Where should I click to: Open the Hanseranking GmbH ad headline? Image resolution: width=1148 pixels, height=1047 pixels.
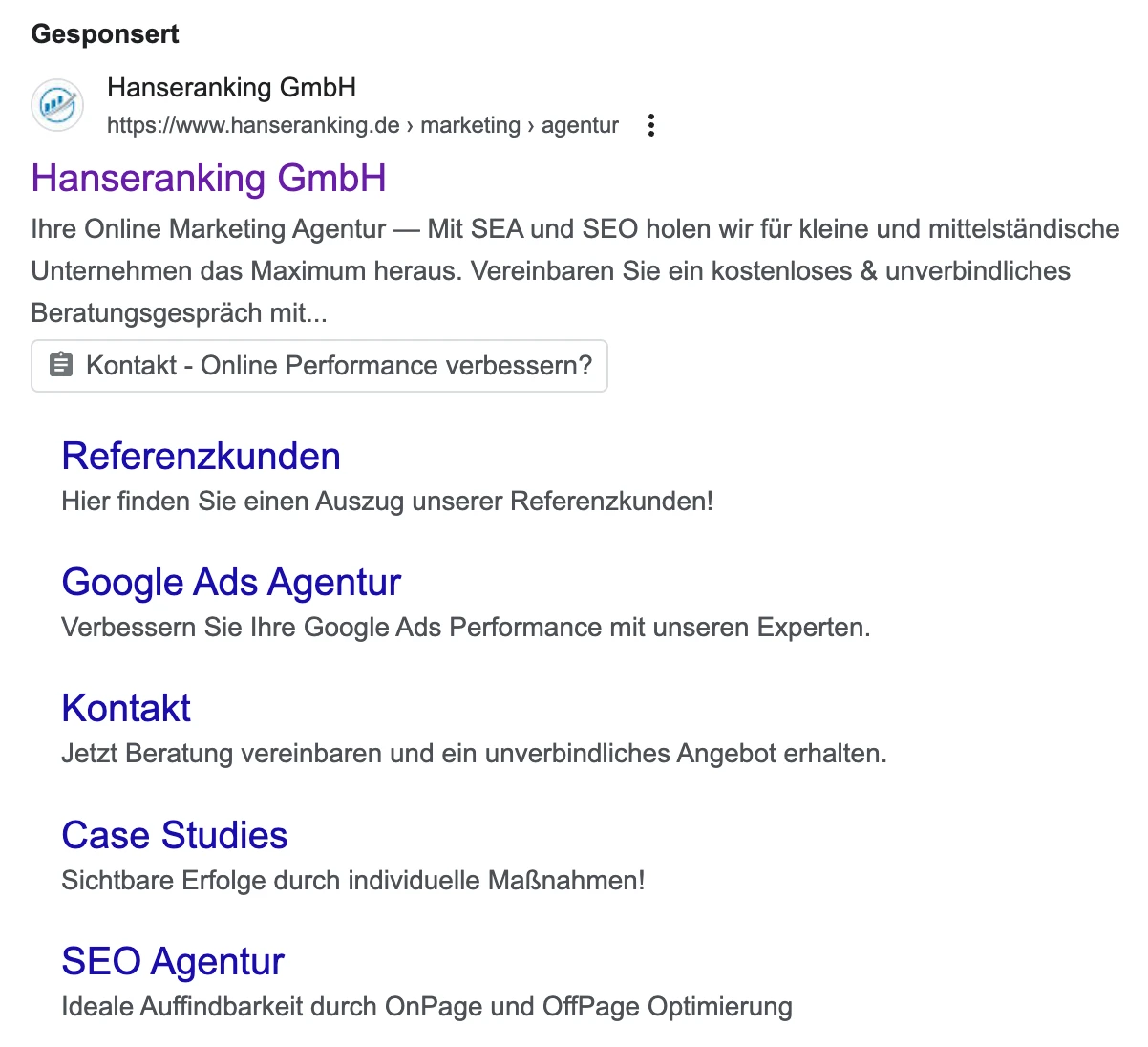coord(208,179)
